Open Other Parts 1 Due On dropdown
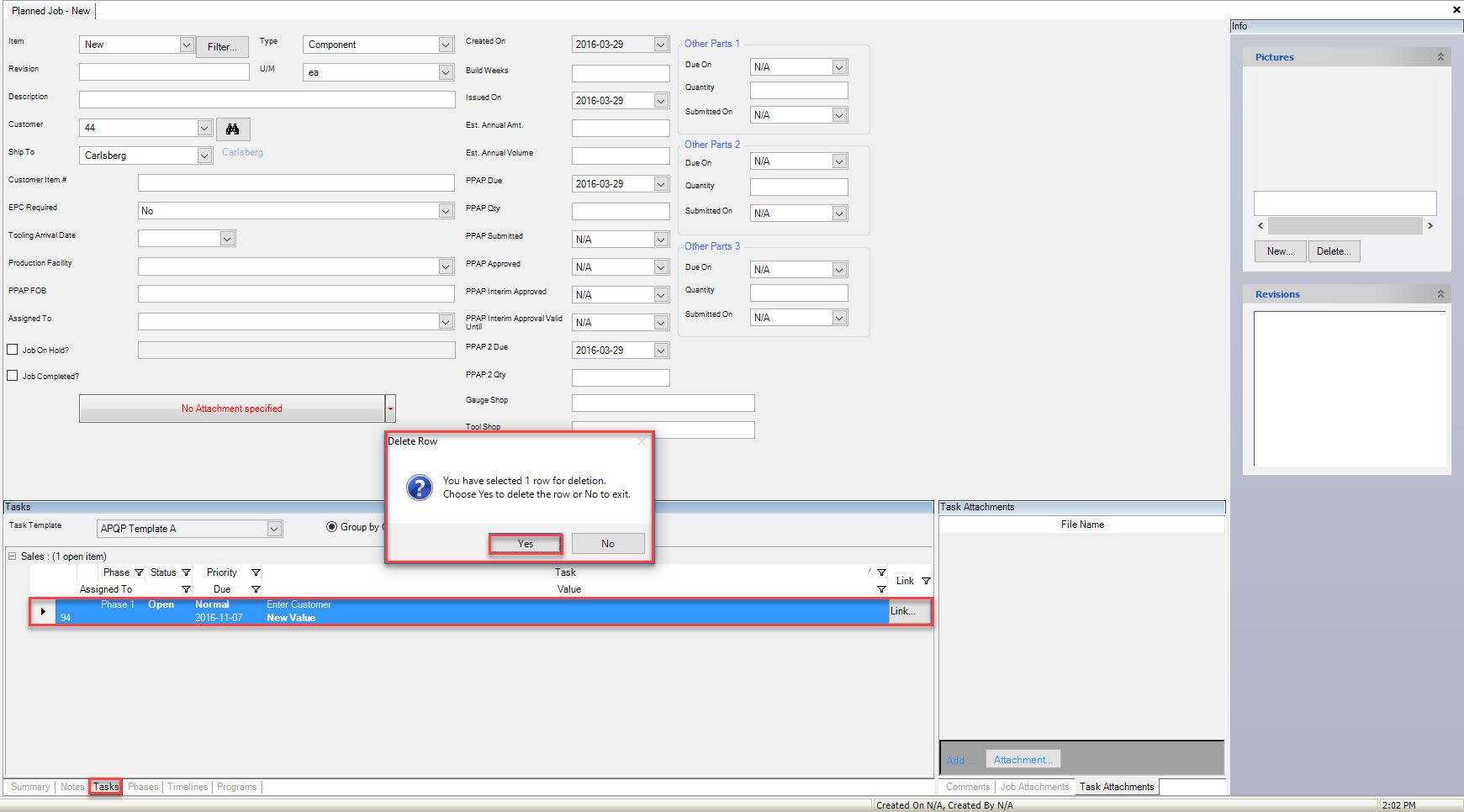 tap(839, 67)
